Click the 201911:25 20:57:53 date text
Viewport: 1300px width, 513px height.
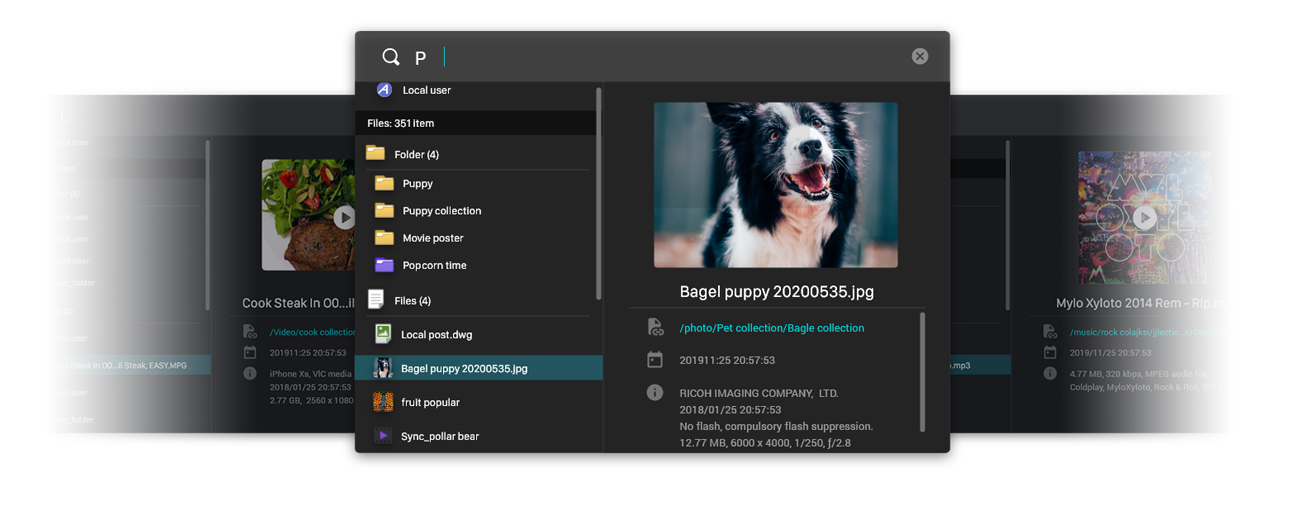727,360
